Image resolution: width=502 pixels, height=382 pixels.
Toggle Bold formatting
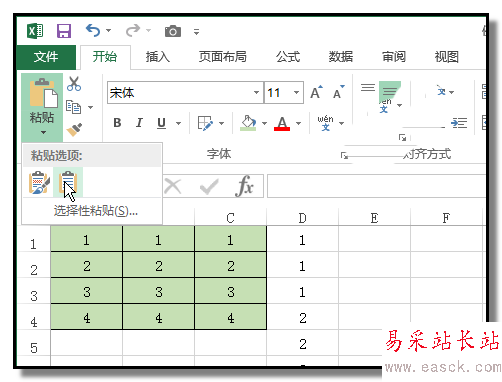point(117,123)
